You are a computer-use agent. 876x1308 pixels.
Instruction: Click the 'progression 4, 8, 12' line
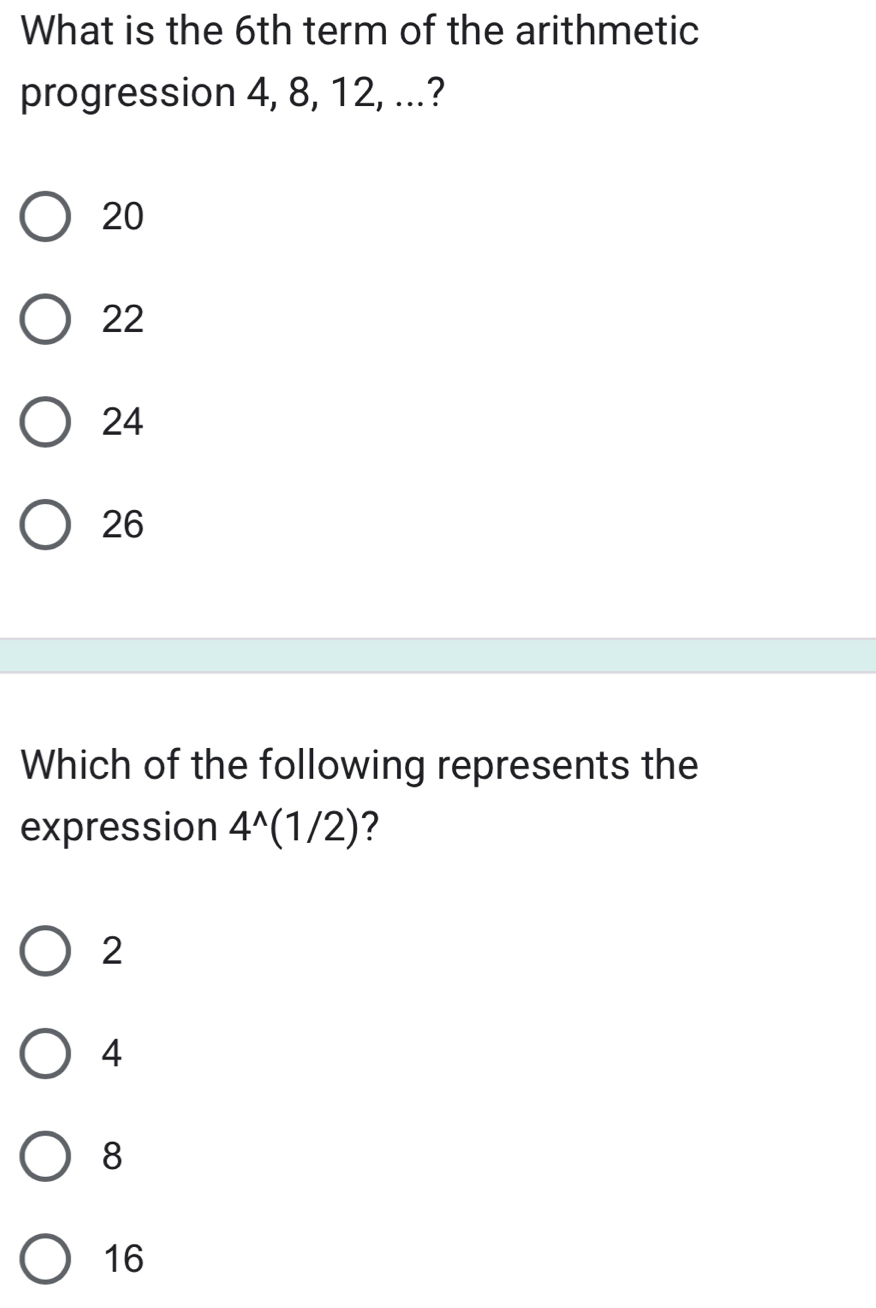click(233, 95)
